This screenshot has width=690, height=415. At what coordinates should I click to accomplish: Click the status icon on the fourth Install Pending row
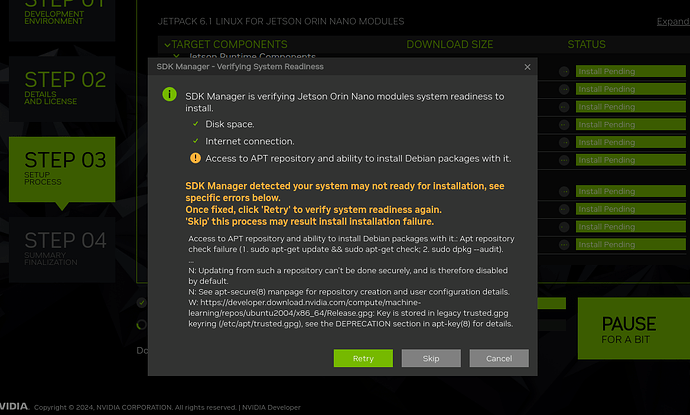pos(564,125)
